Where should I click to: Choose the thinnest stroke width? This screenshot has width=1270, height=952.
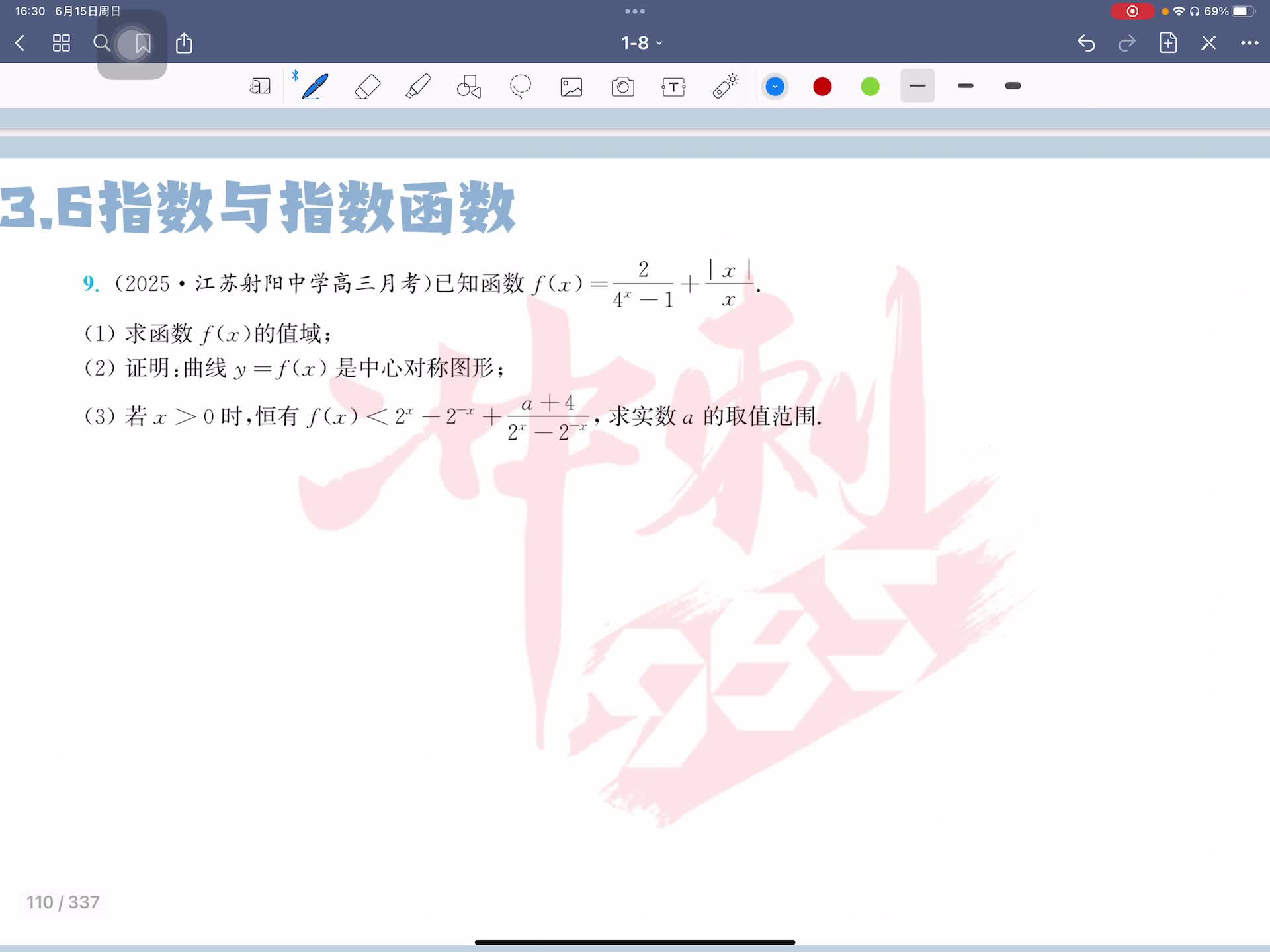click(x=917, y=86)
